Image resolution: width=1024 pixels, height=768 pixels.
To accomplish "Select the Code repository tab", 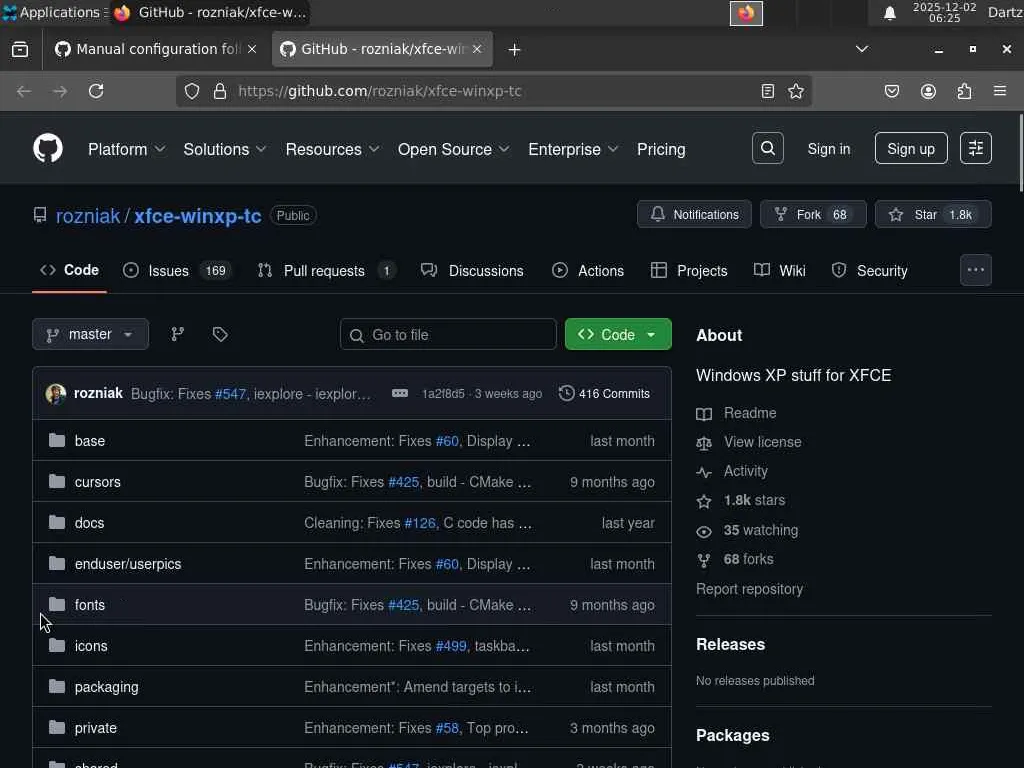I will [69, 270].
